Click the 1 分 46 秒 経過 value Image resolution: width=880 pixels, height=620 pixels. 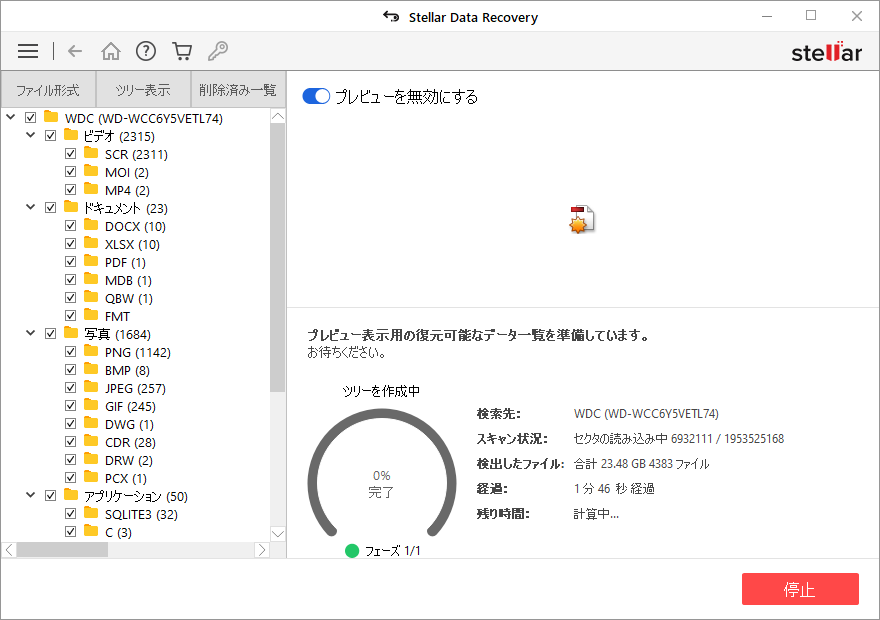pyautogui.click(x=614, y=489)
